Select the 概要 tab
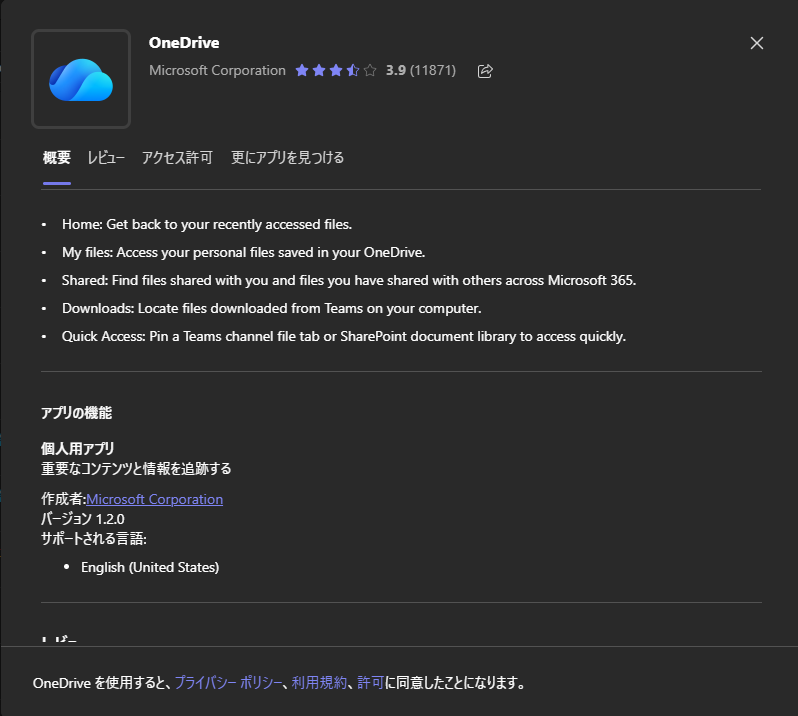This screenshot has height=716, width=798. click(x=56, y=158)
